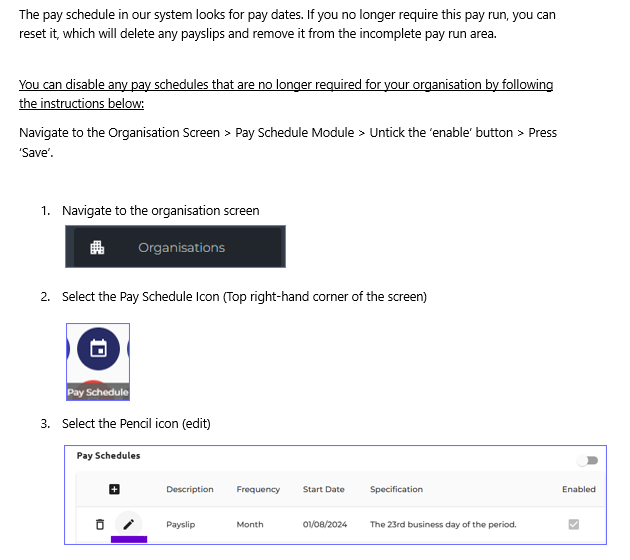Click the 'Select the Pencil icon (edit)' step

(x=136, y=423)
